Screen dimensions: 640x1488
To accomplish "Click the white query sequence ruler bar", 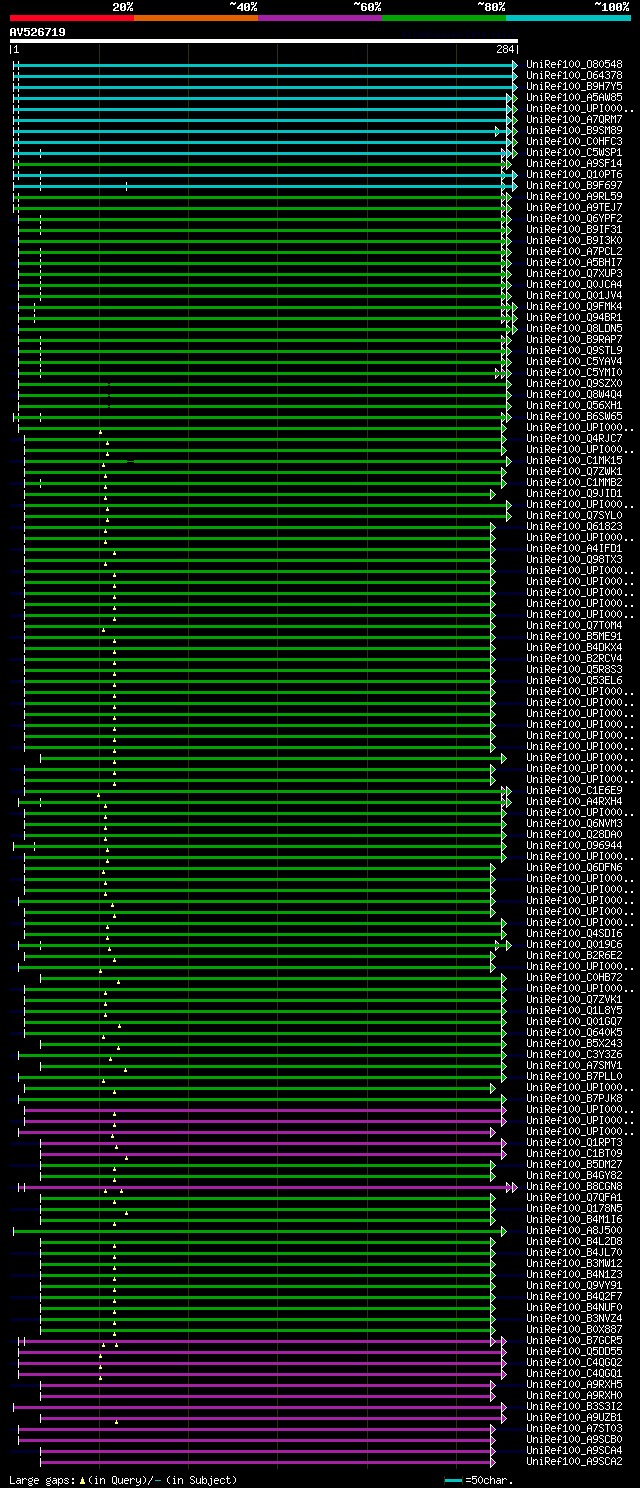I will [x=264, y=41].
